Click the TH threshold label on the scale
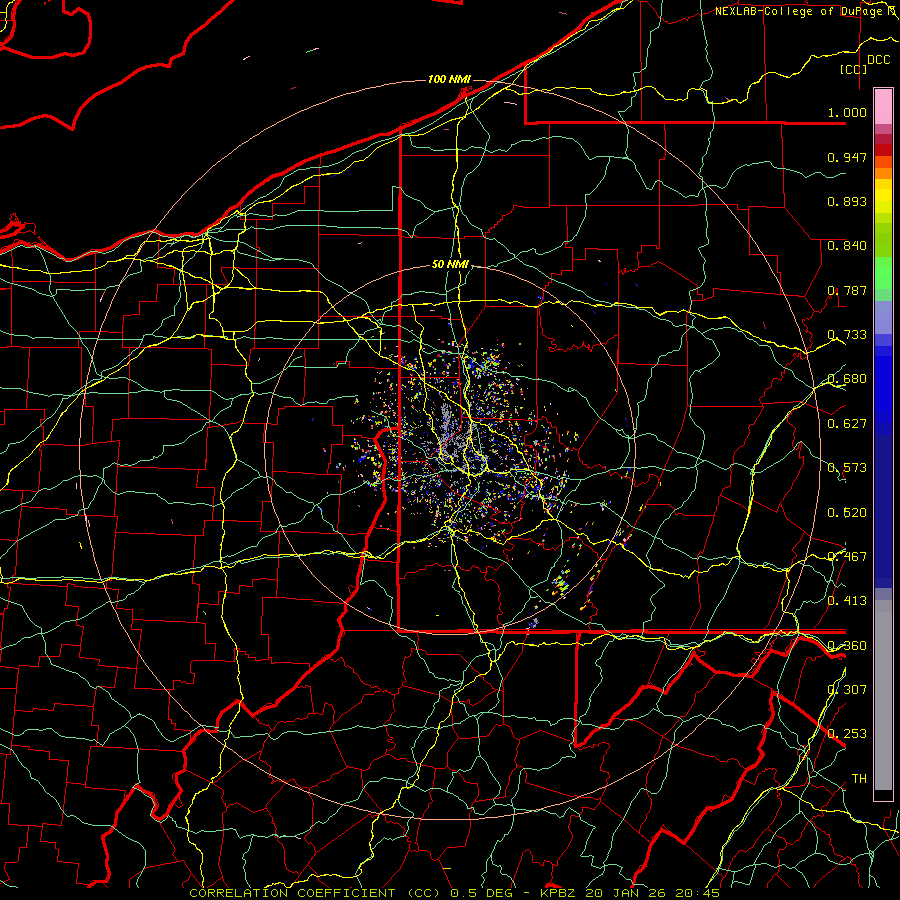The image size is (900, 900). (859, 779)
